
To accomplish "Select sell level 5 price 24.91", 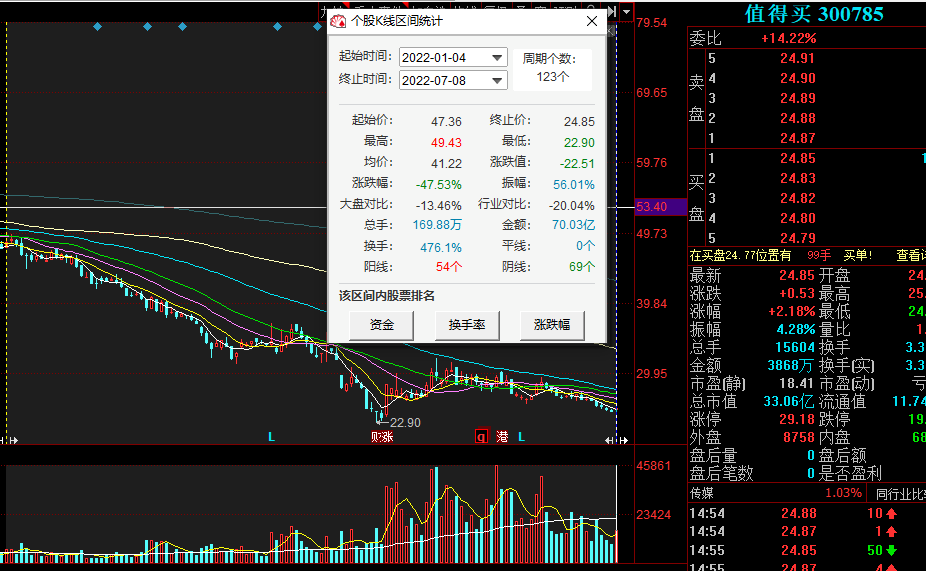I will point(797,58).
